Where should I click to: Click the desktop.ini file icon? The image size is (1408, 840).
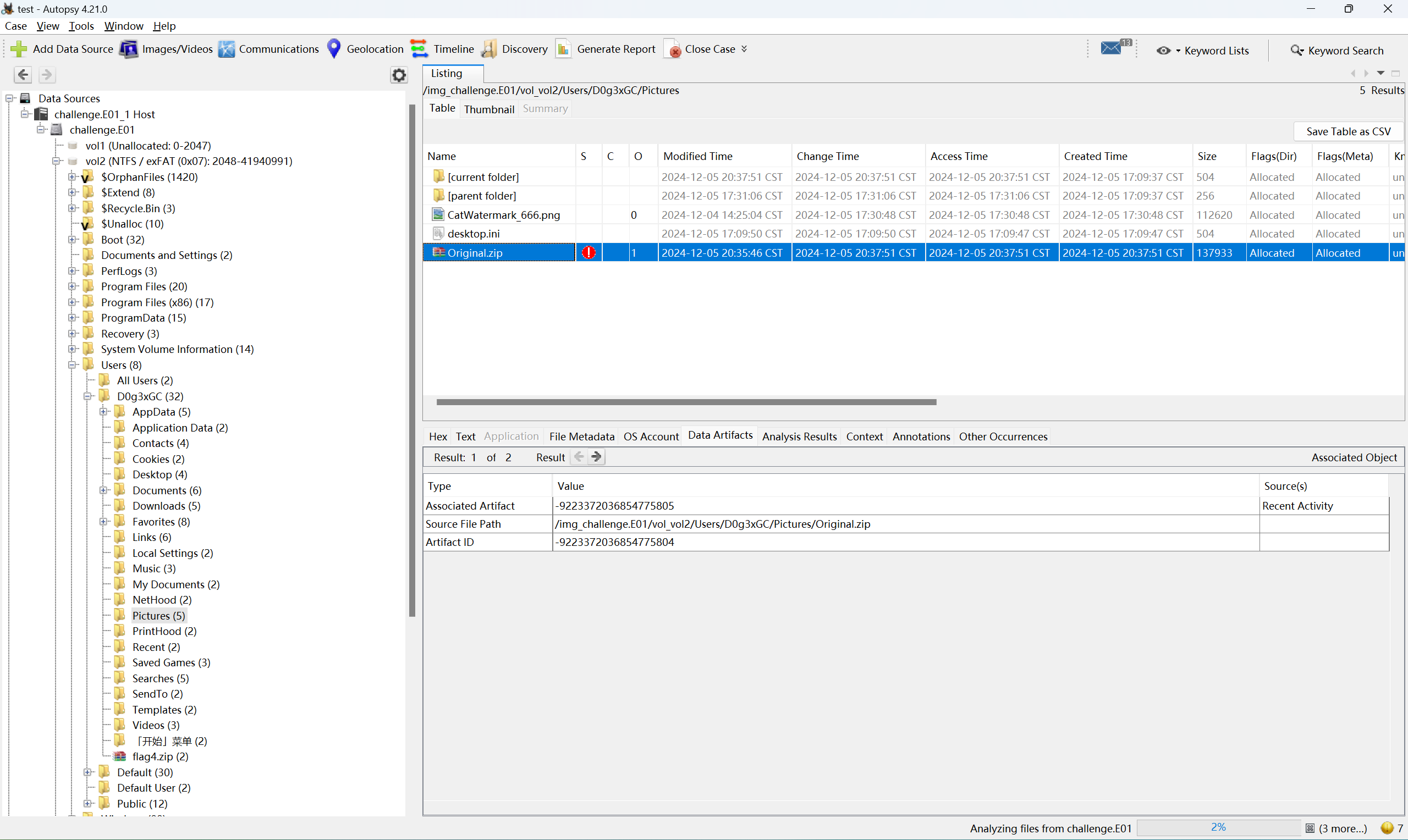click(x=438, y=233)
